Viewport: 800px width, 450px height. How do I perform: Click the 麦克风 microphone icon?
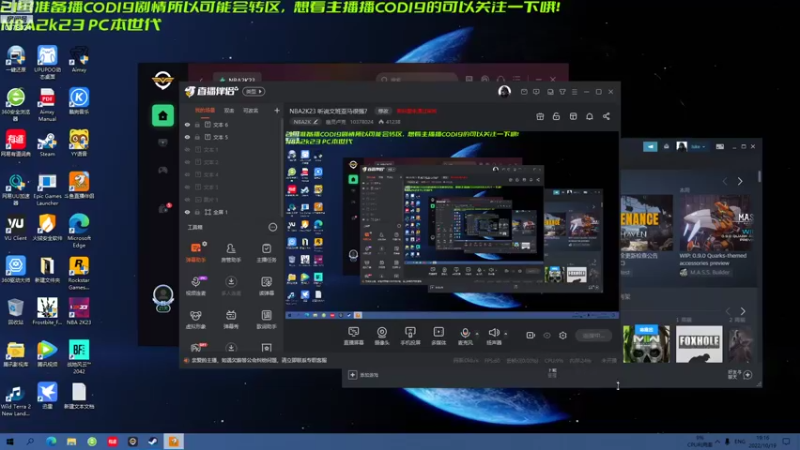465,333
